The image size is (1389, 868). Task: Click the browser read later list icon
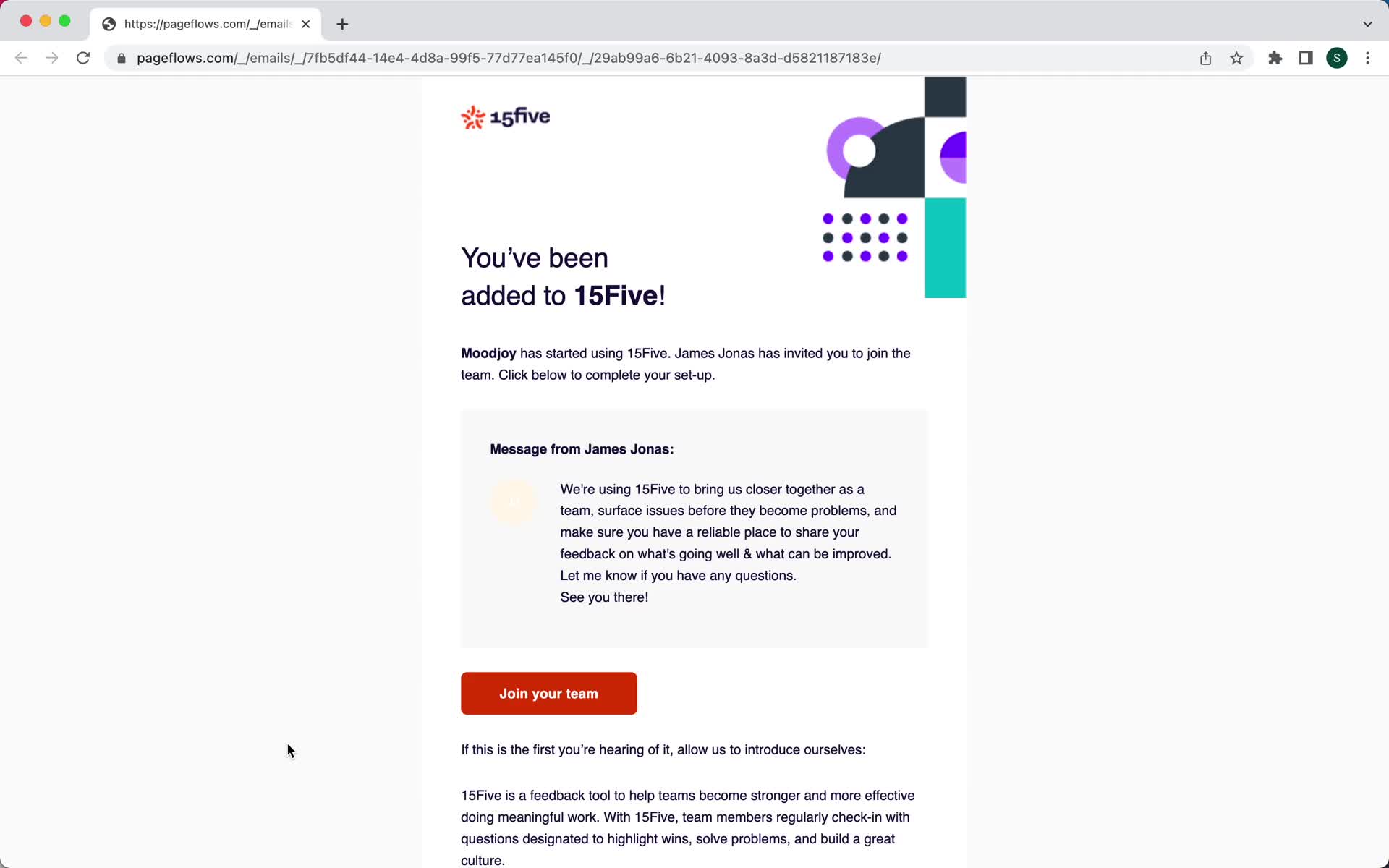[1307, 57]
